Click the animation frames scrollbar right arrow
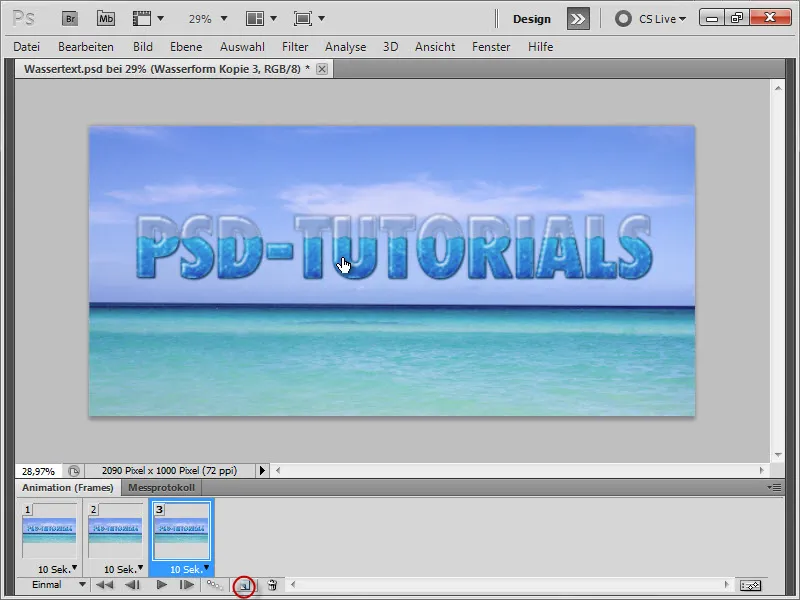This screenshot has width=800, height=600. 727,585
